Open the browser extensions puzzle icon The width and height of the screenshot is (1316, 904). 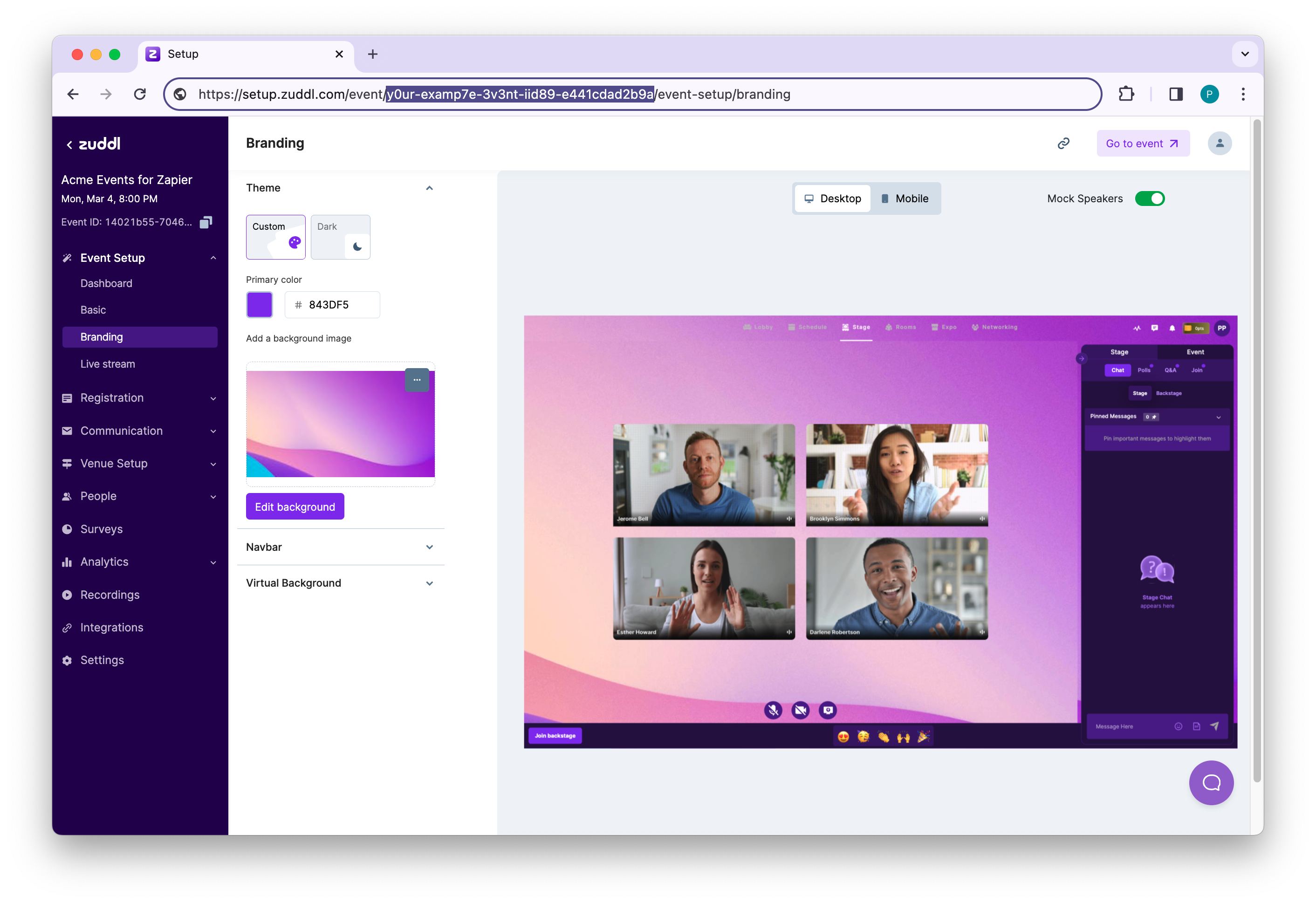click(1126, 94)
